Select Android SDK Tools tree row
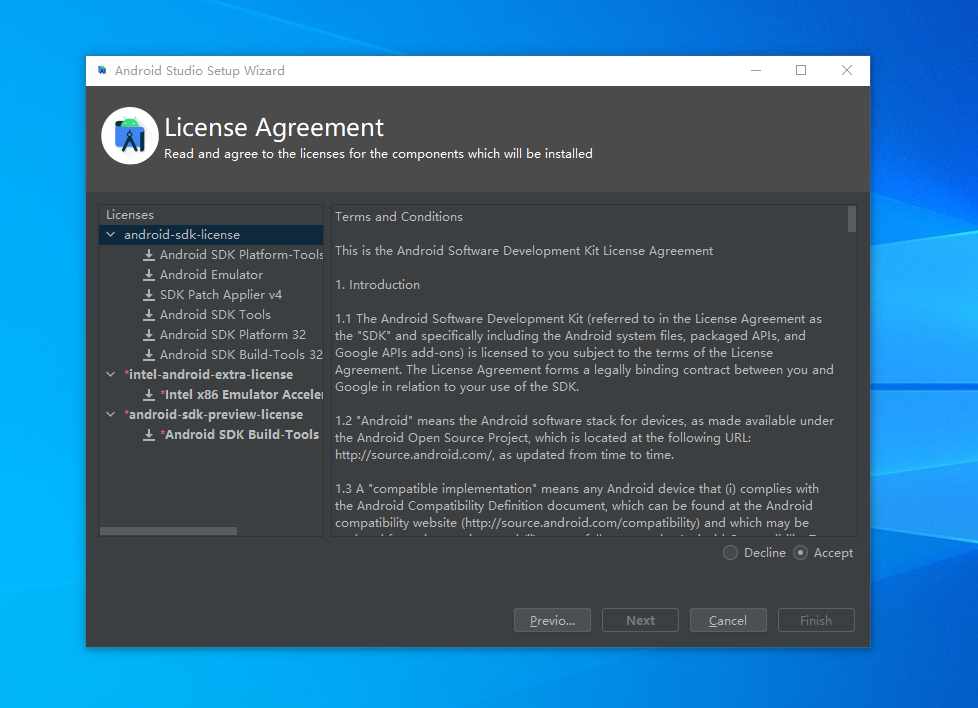Screen dimensions: 978x708 [211, 314]
